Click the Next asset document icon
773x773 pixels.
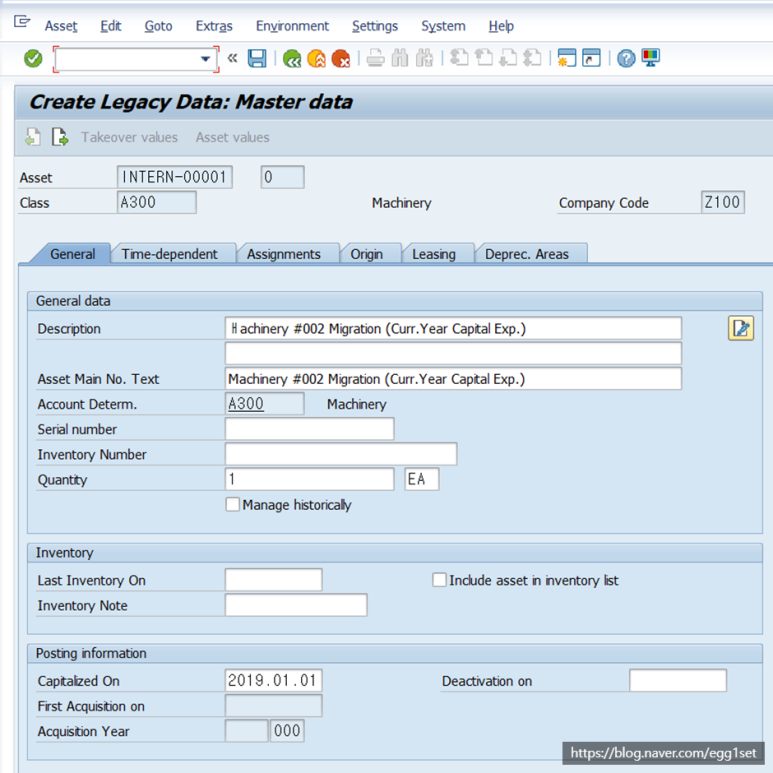coord(60,137)
